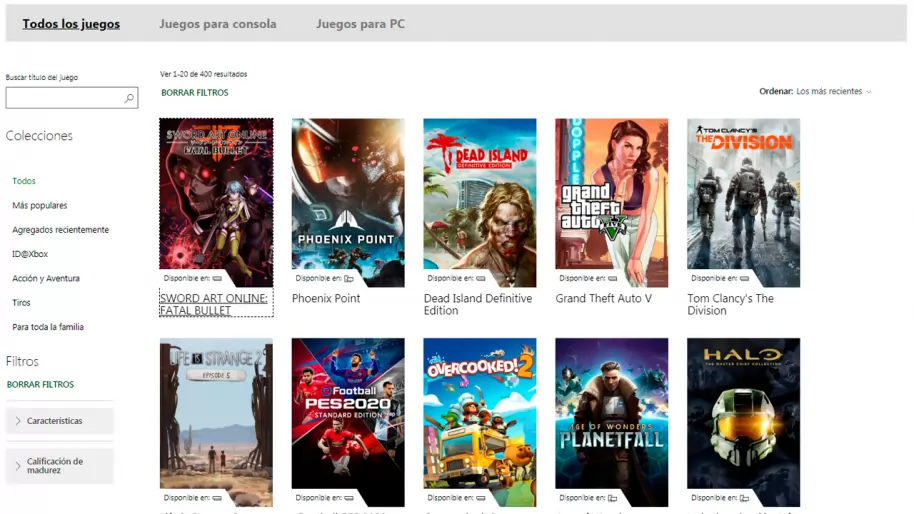
Task: Select Agregados recientemente collection
Action: [61, 230]
